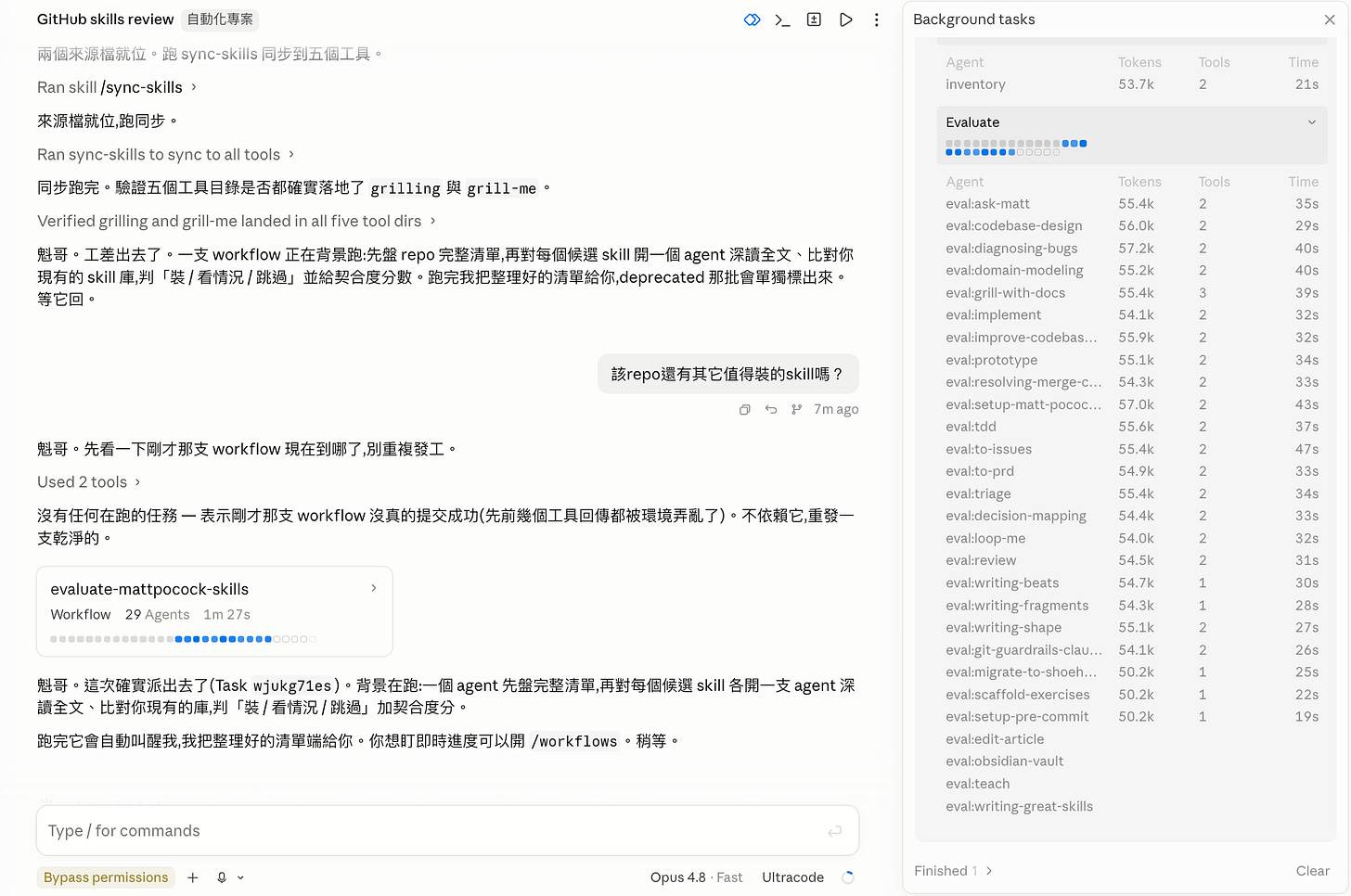
Task: Open the evaluate-mattpocock-skills workflow card
Action: coord(214,611)
